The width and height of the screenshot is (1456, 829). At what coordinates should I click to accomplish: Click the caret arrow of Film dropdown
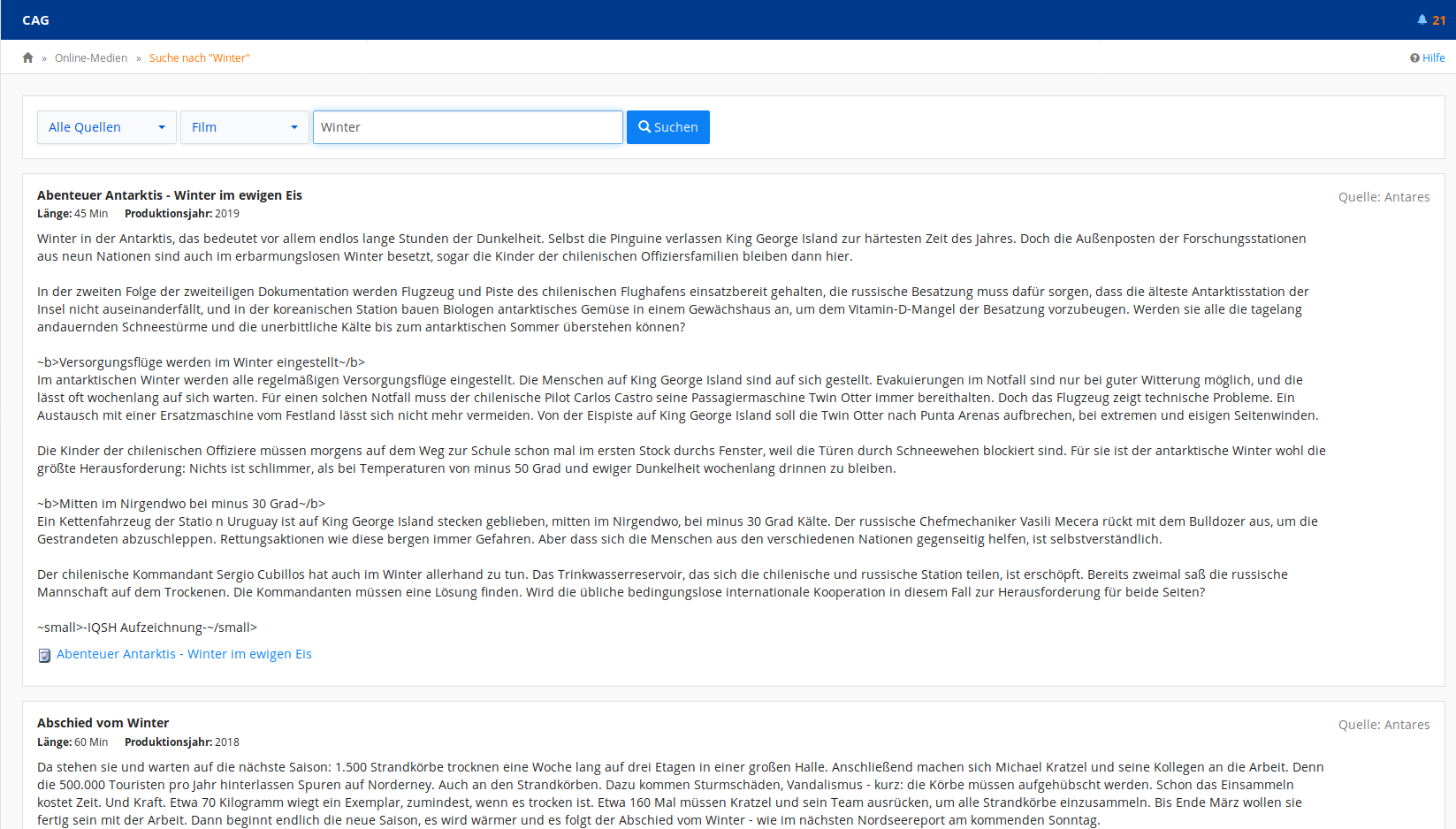click(x=294, y=127)
